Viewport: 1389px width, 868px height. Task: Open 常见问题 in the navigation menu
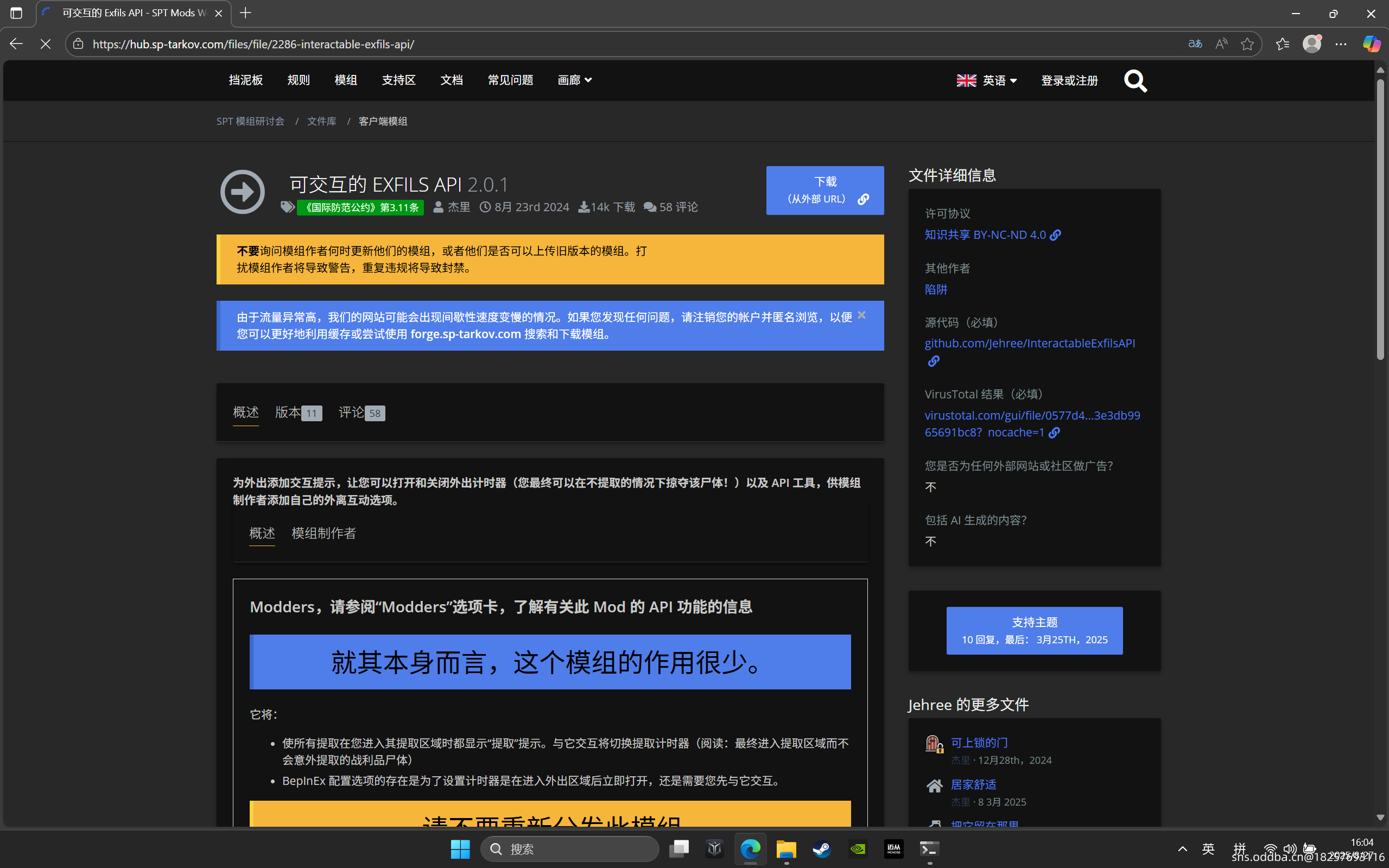point(510,80)
